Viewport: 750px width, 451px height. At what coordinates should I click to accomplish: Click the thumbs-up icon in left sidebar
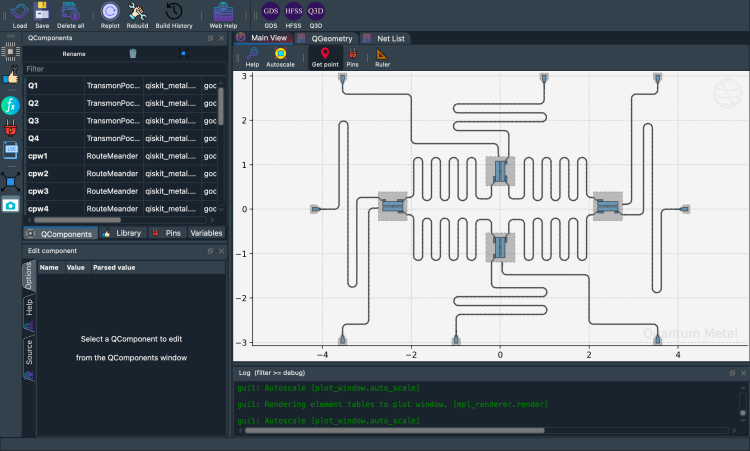11,76
